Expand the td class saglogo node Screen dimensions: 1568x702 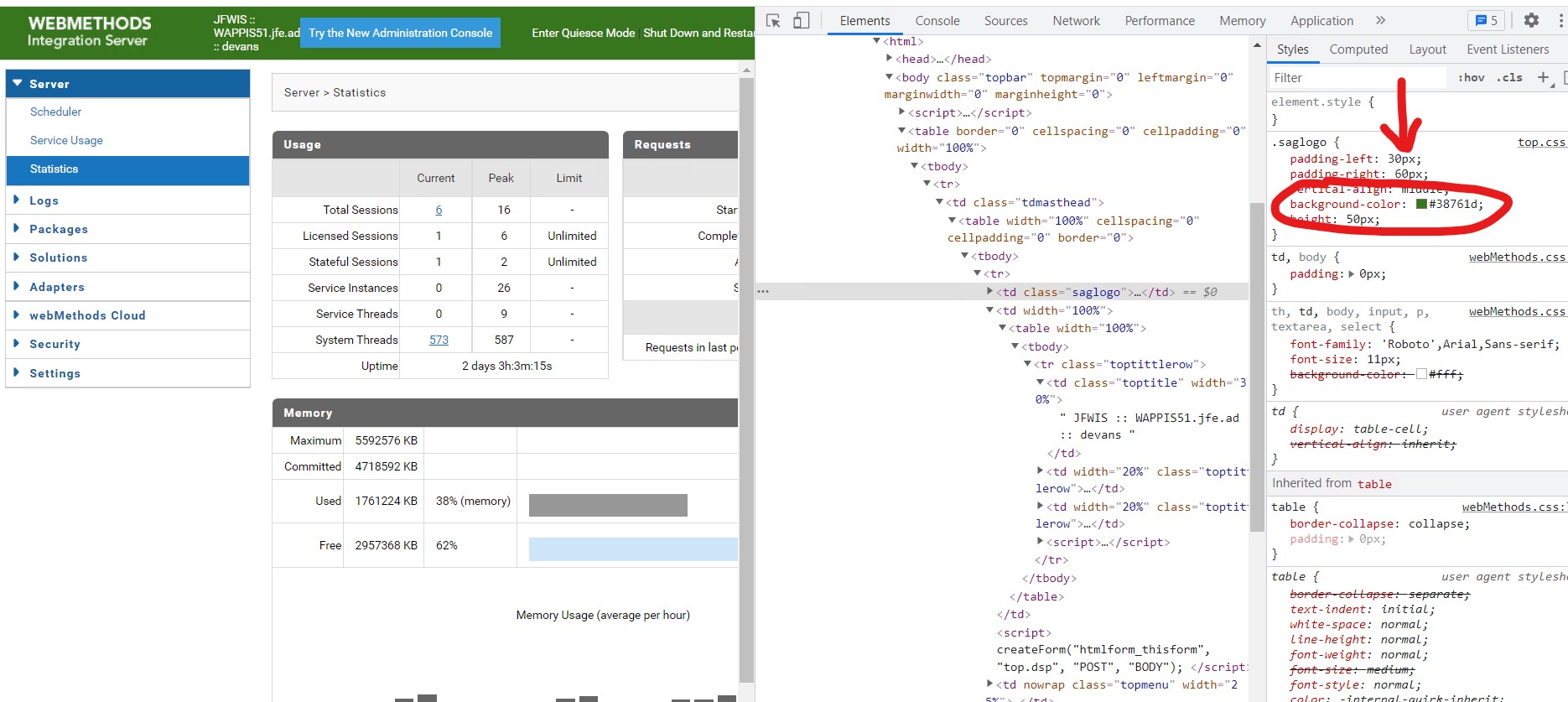(990, 292)
